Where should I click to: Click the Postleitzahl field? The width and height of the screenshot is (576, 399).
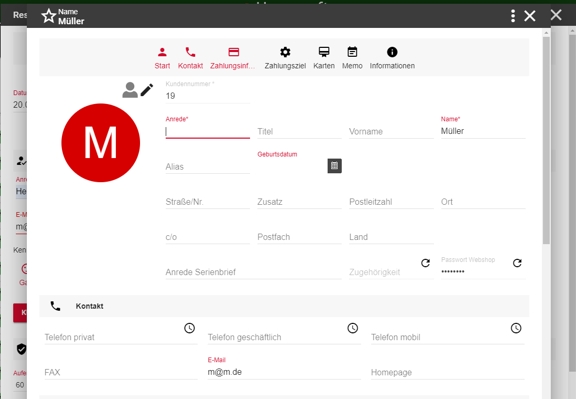391,202
